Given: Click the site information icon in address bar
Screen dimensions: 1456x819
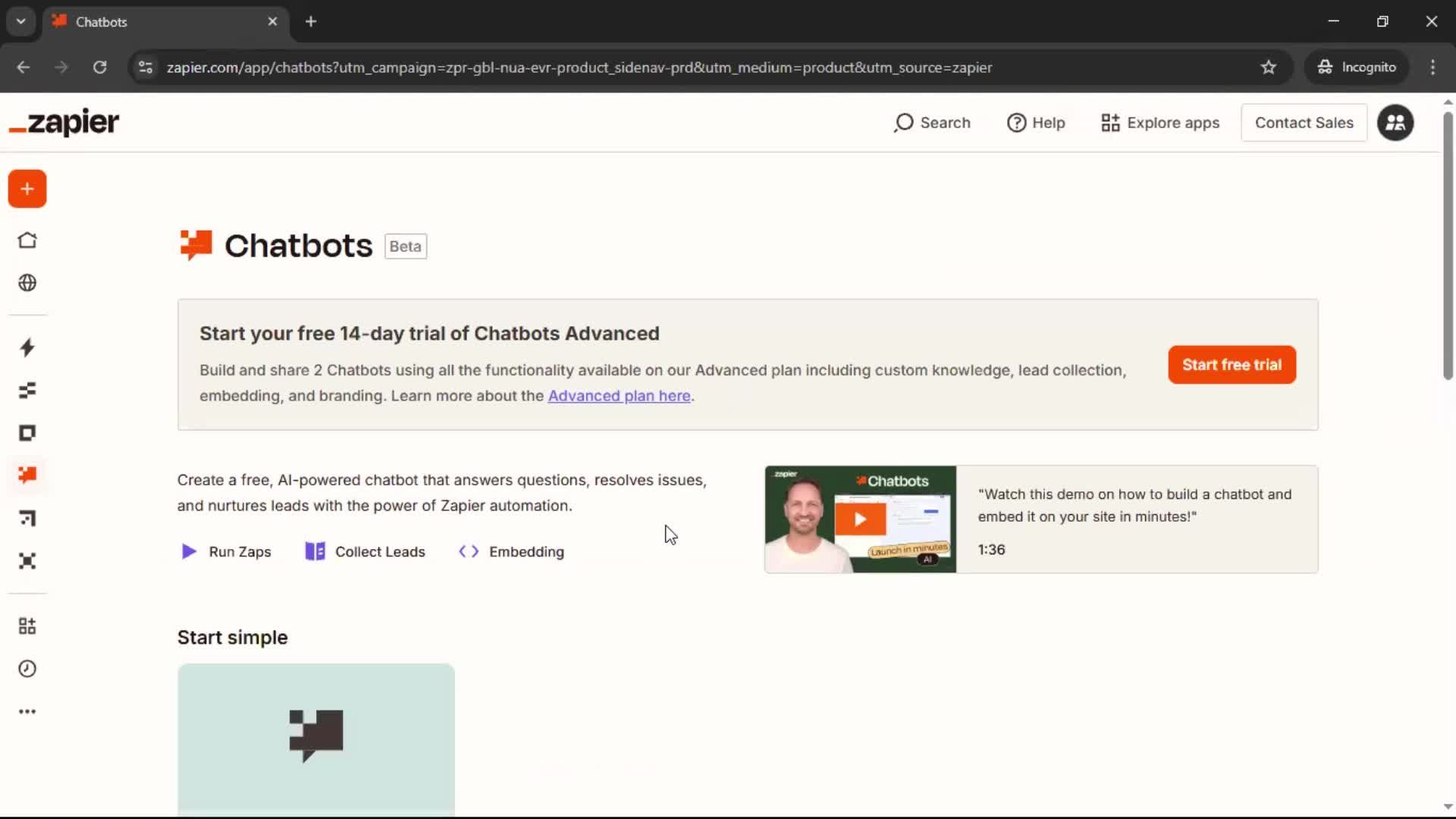Looking at the screenshot, I should click(146, 67).
